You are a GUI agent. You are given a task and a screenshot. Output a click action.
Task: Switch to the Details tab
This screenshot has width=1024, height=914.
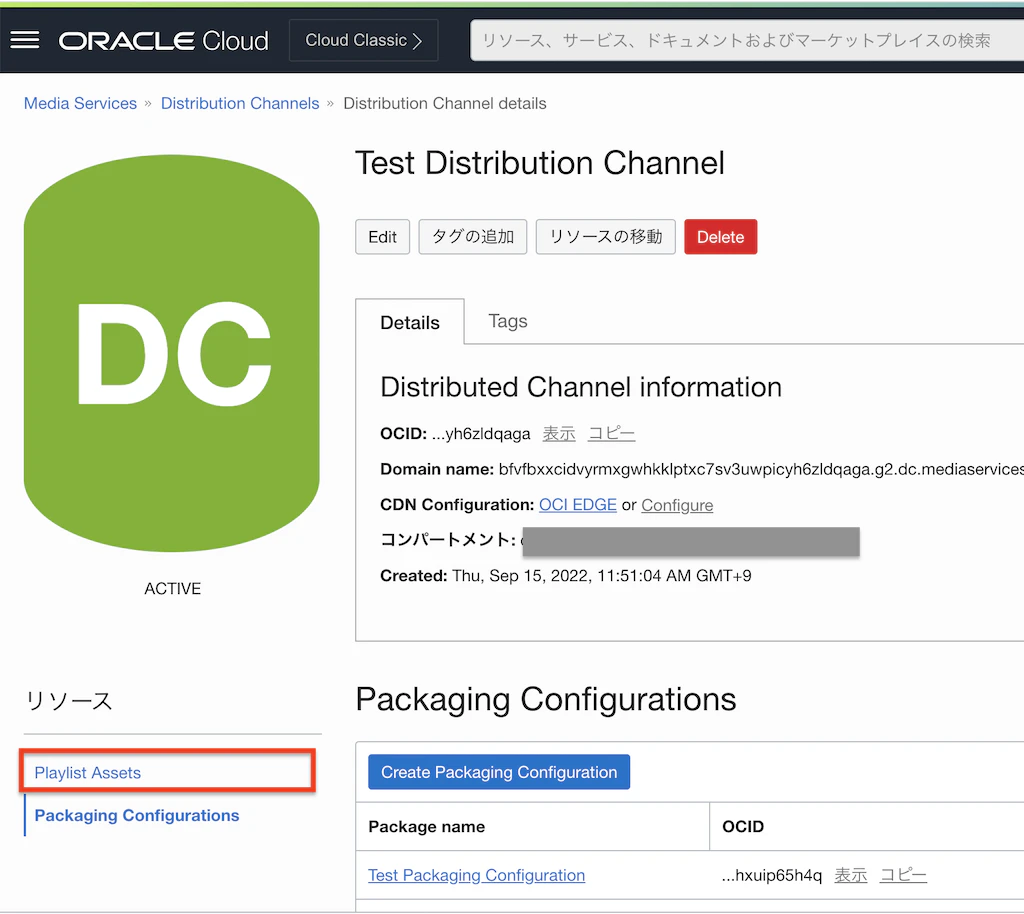tap(410, 322)
